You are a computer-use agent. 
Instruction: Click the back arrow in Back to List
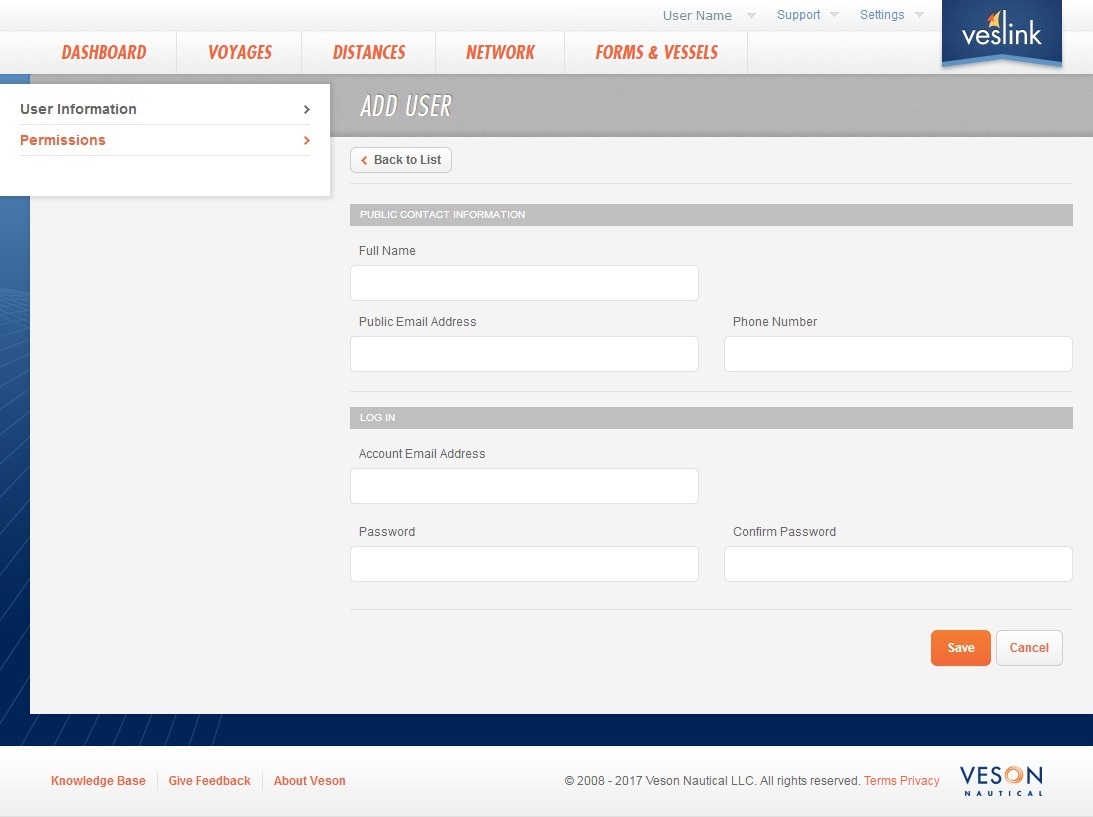pyautogui.click(x=364, y=160)
